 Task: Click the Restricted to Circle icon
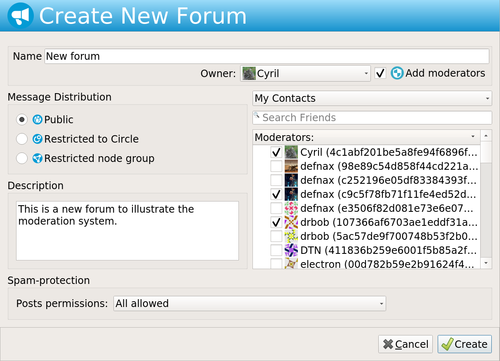click(37, 139)
